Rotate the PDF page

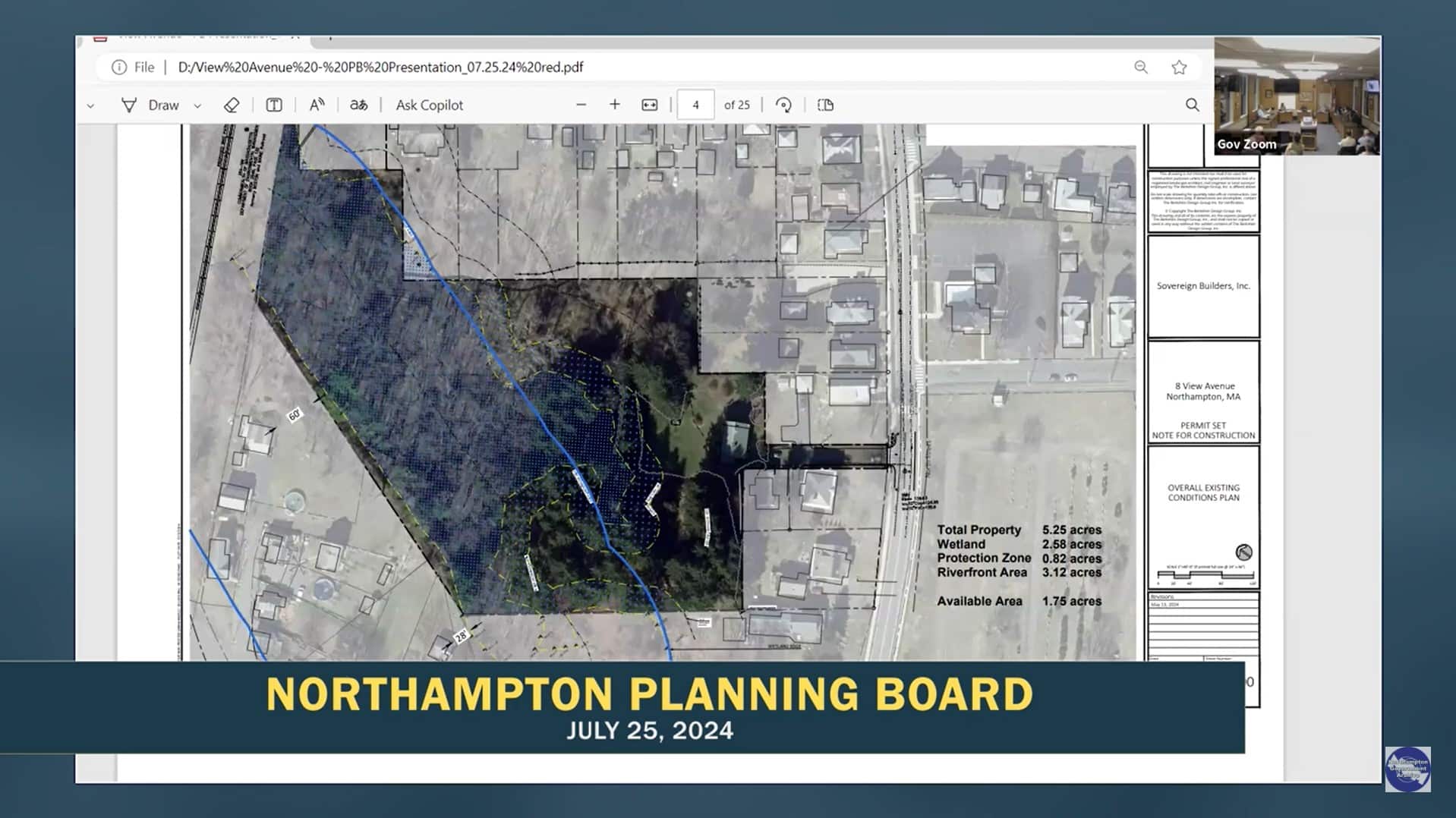pyautogui.click(x=783, y=105)
